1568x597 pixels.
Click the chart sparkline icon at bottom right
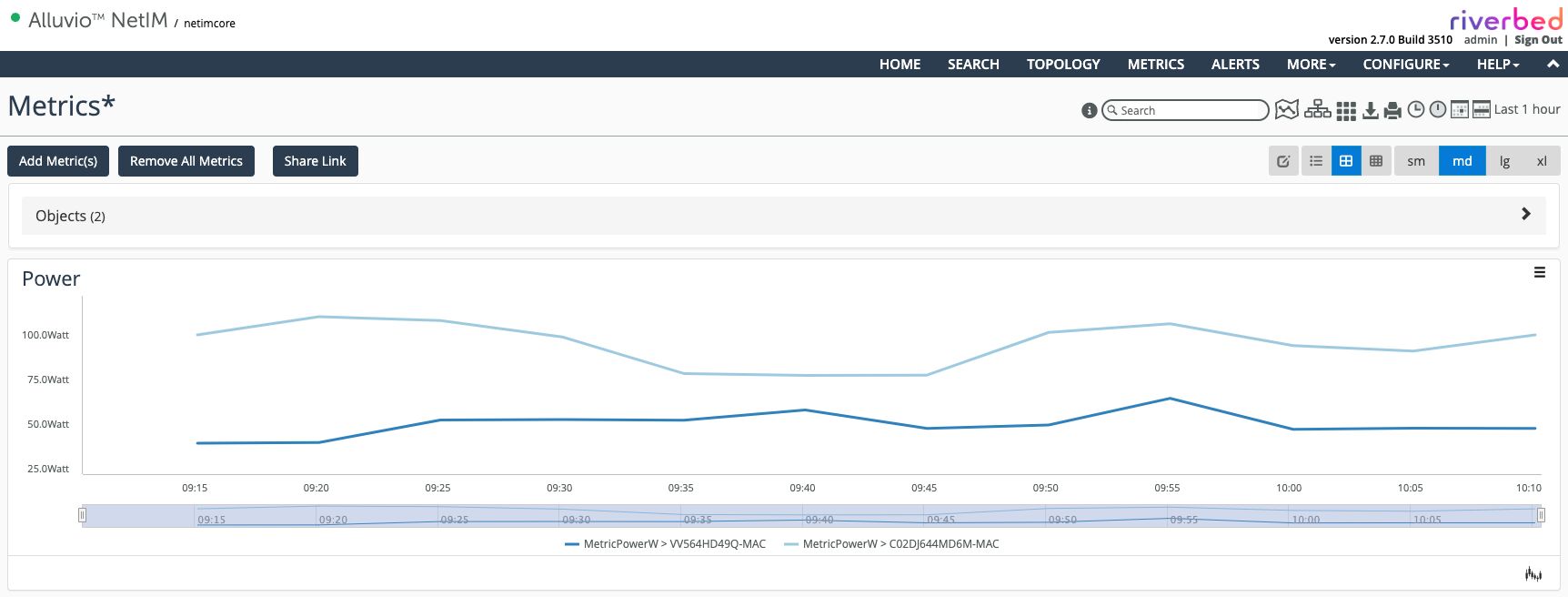(x=1533, y=573)
